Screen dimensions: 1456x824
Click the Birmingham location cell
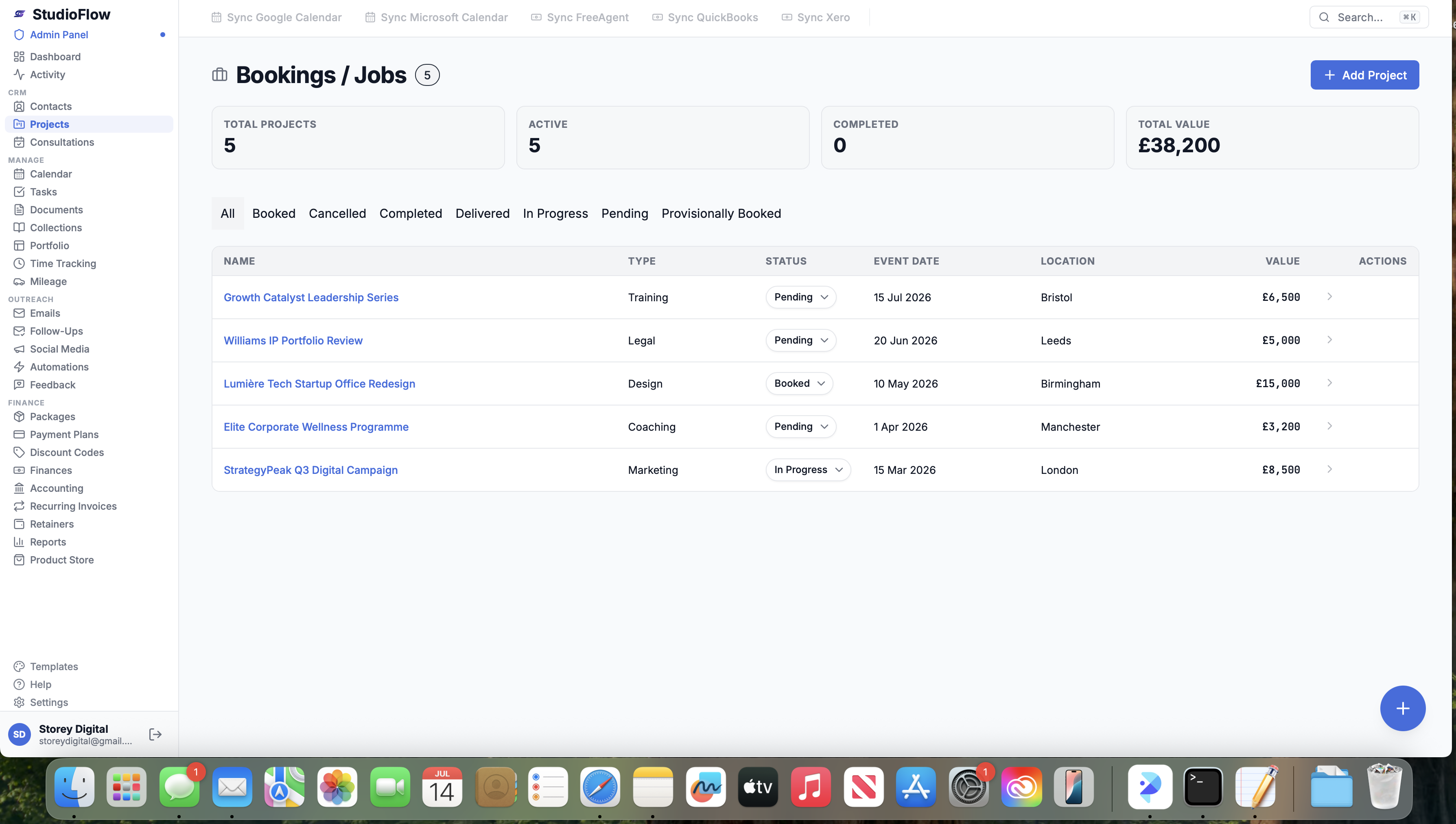(x=1070, y=384)
